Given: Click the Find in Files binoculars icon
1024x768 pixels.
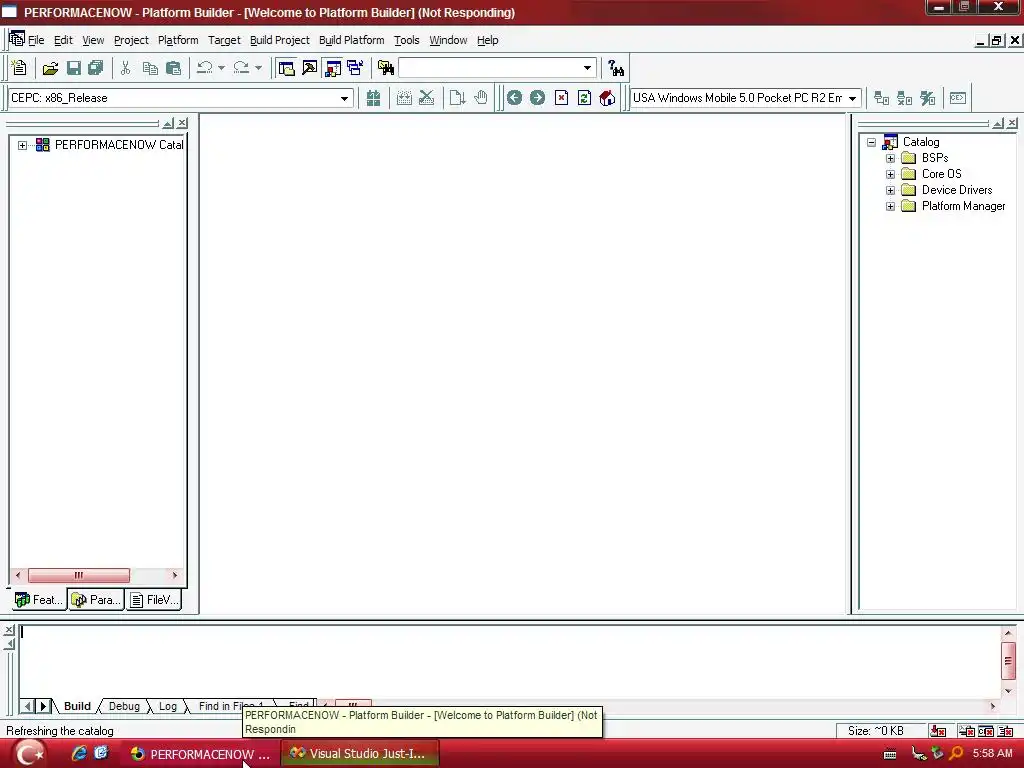Looking at the screenshot, I should click(x=386, y=67).
